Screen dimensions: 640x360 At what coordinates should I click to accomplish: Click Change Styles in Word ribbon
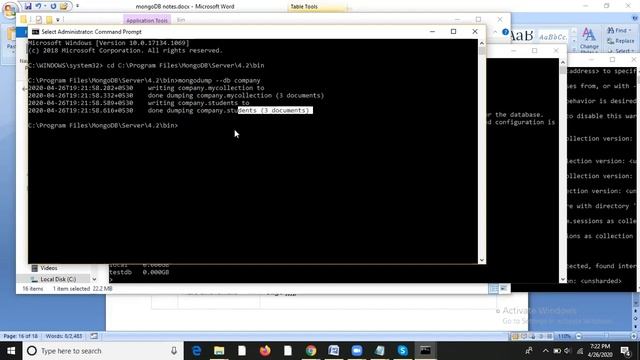[x=589, y=40]
